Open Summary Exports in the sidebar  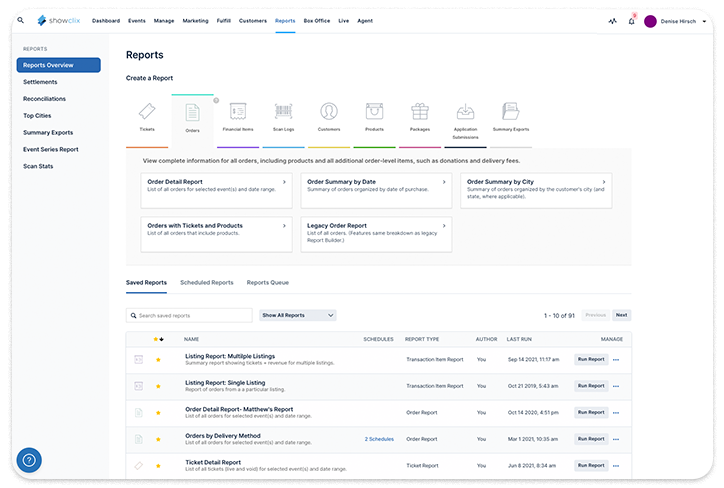click(x=48, y=133)
